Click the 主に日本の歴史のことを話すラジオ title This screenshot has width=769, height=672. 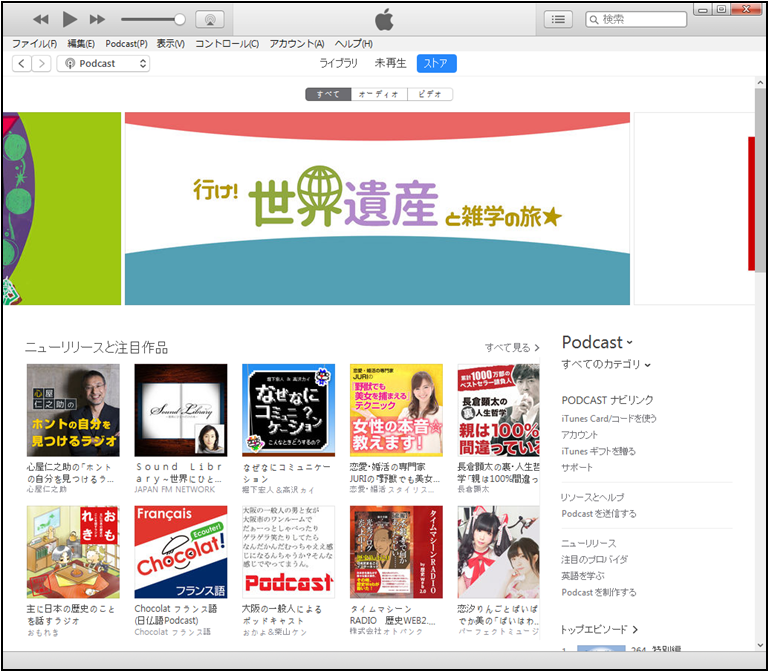(x=71, y=615)
